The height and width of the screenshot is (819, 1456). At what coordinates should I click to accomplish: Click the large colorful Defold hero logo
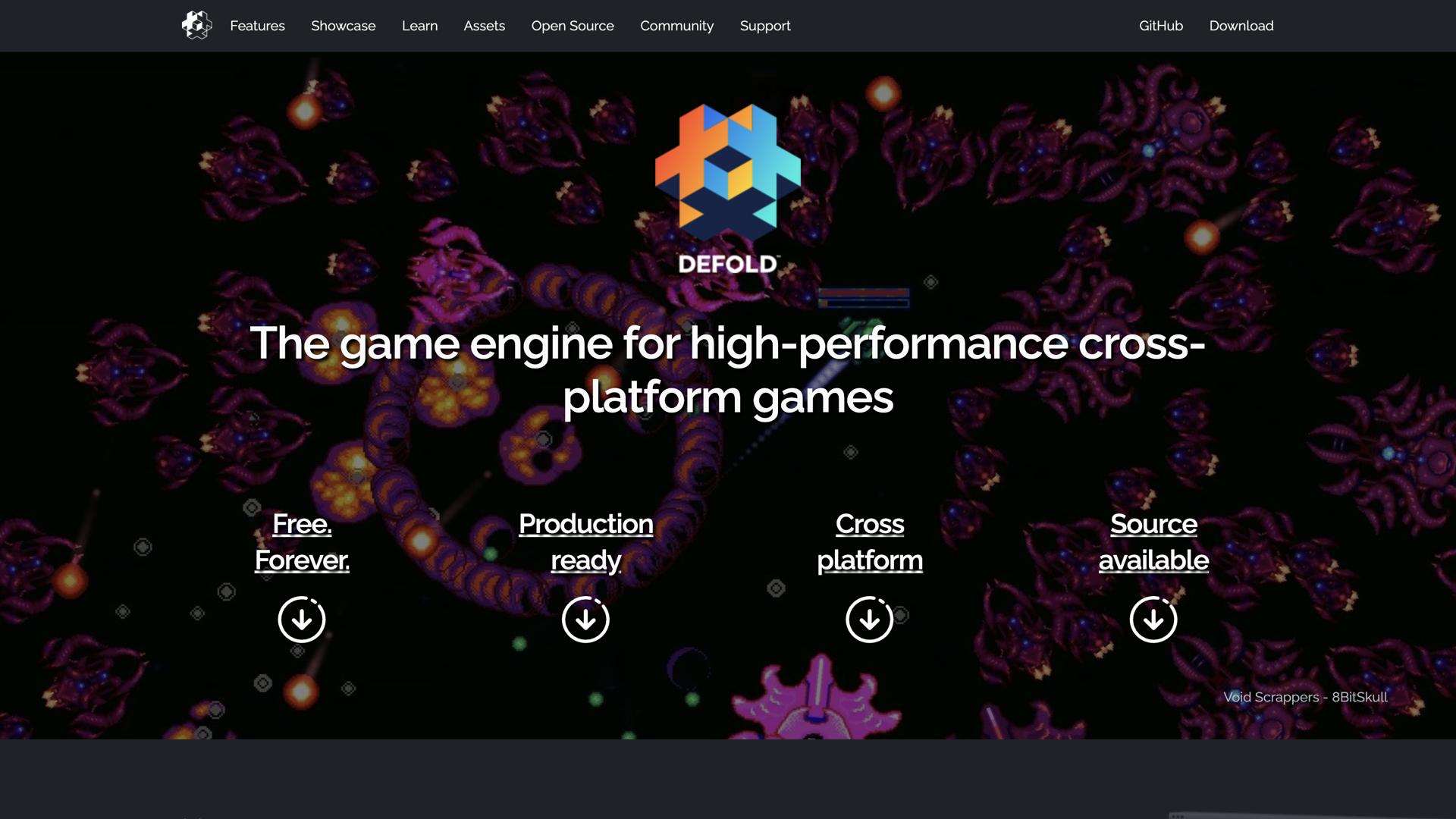pyautogui.click(x=727, y=188)
